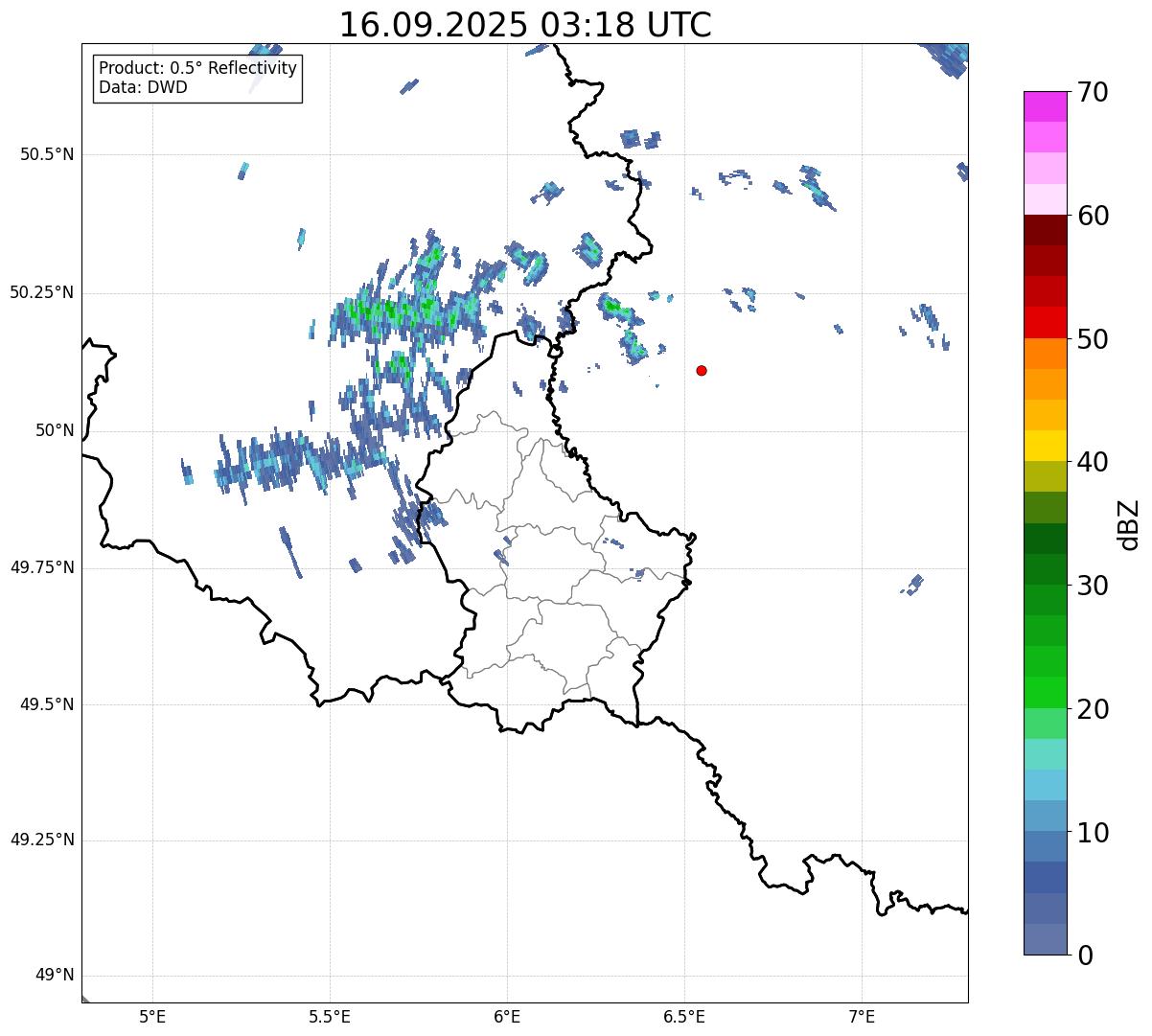Click the latitude label 49.5°N

pos(46,704)
